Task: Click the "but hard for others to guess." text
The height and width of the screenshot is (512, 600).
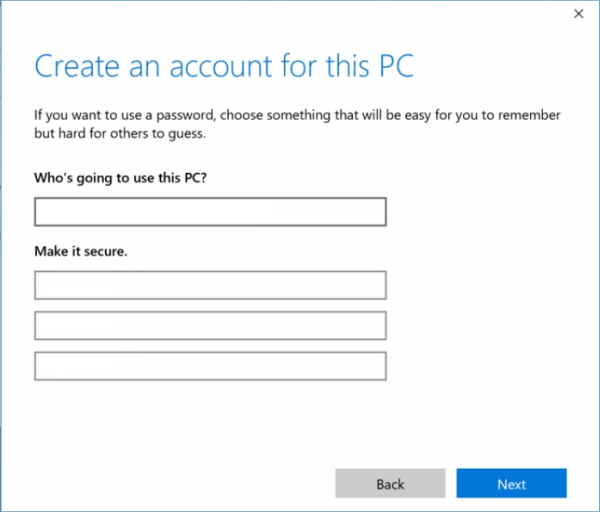Action: click(120, 134)
